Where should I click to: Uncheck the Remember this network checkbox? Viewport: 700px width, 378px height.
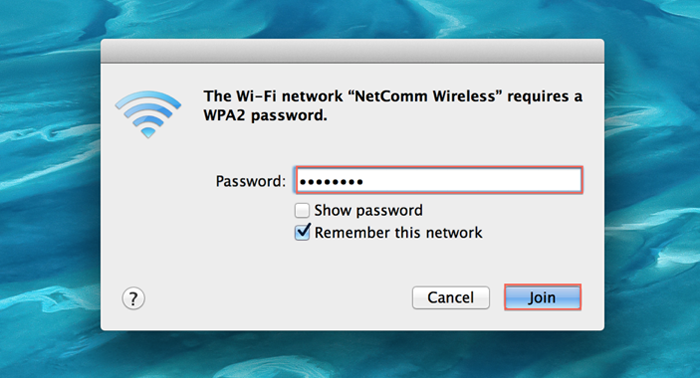click(x=302, y=233)
